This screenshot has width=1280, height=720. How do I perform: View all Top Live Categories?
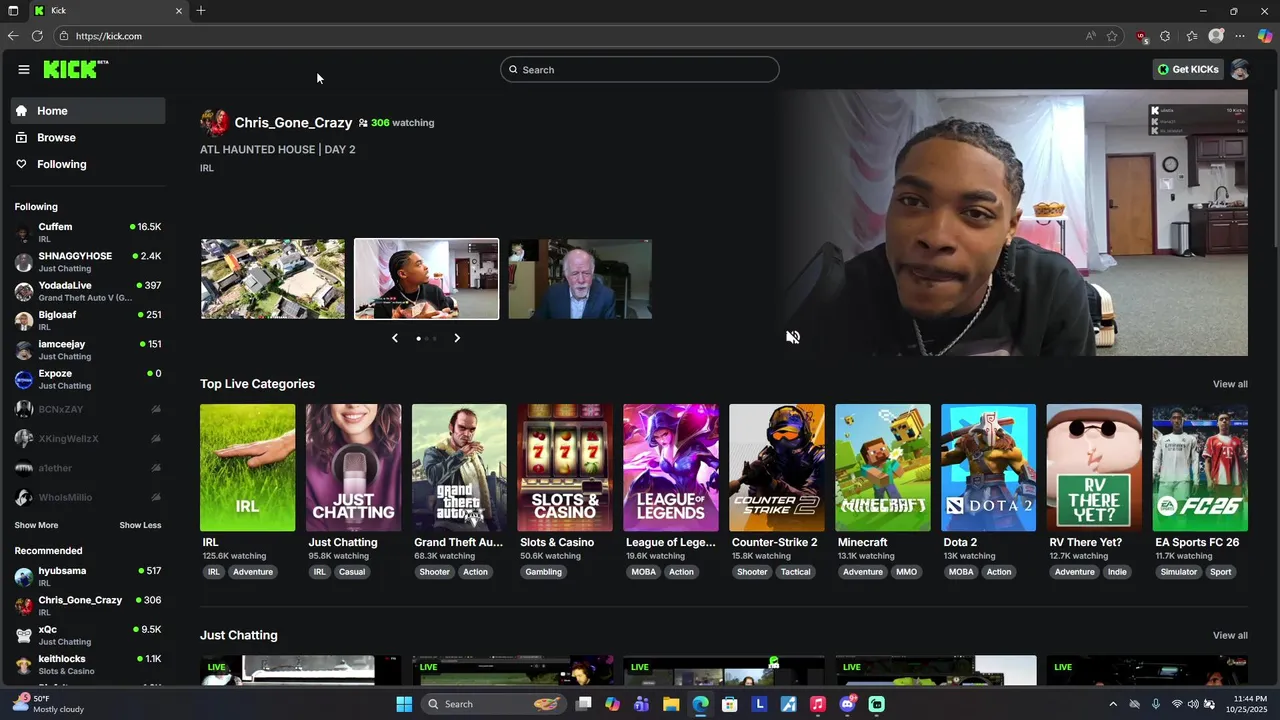1230,384
